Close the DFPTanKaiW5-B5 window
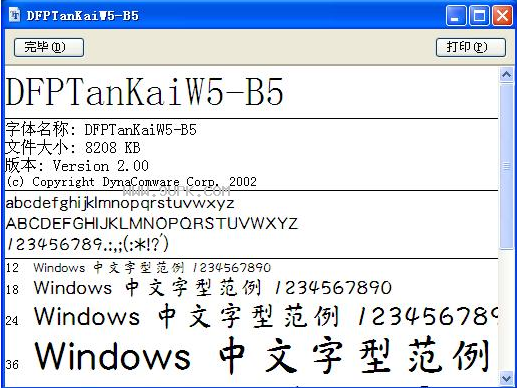Viewport: 517px width, 388px height. pos(502,15)
